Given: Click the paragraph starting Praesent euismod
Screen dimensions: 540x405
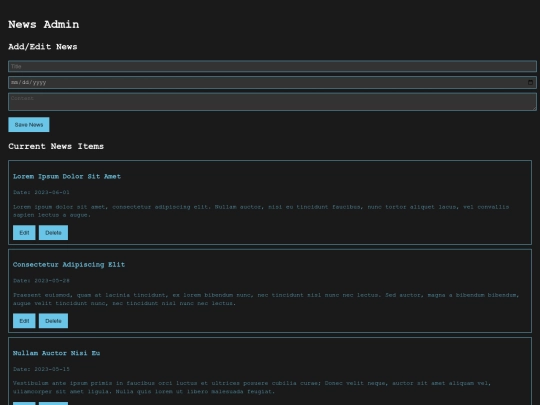Looking at the screenshot, I should point(266,299).
